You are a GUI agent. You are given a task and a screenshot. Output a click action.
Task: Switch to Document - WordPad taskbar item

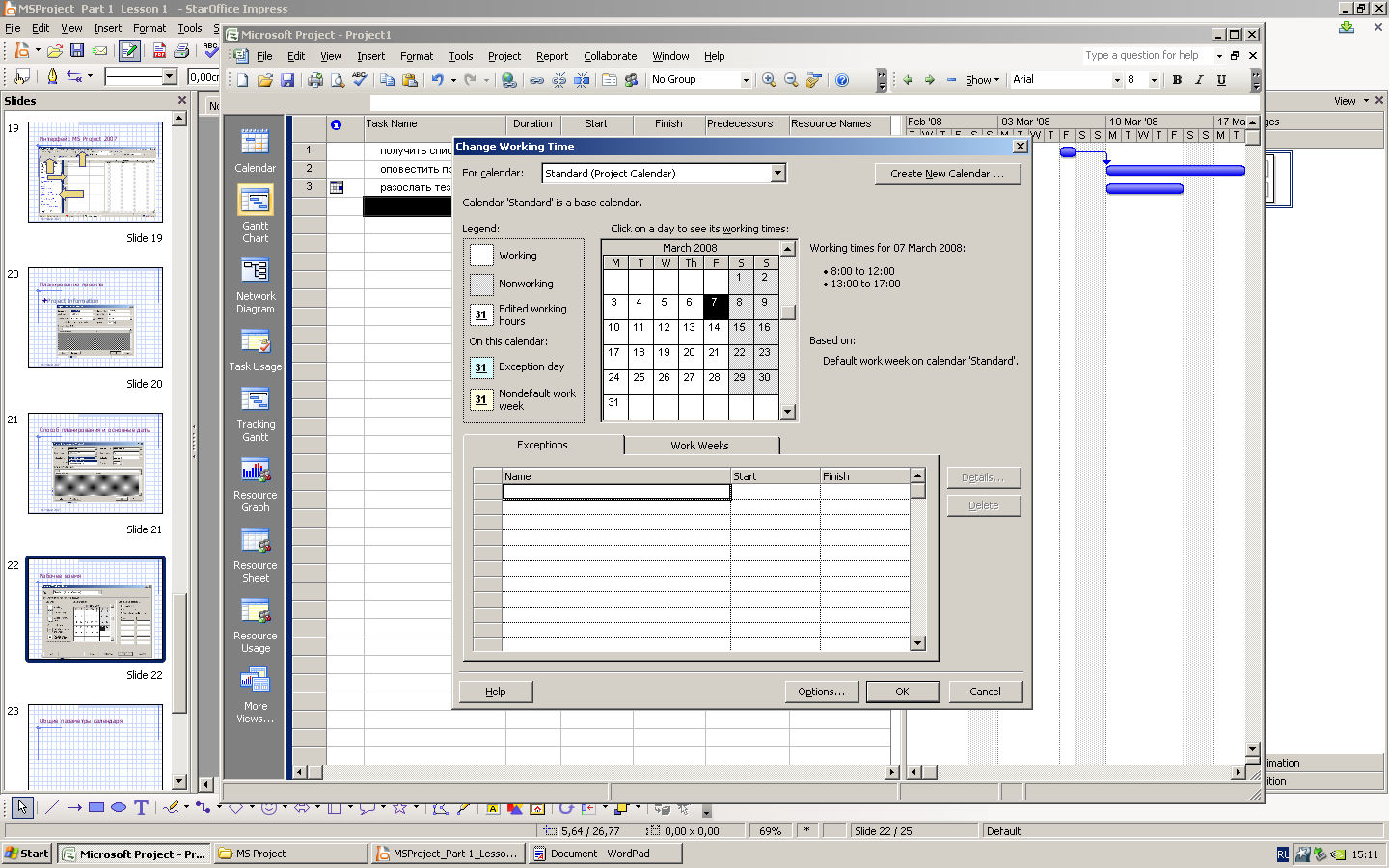tap(606, 854)
